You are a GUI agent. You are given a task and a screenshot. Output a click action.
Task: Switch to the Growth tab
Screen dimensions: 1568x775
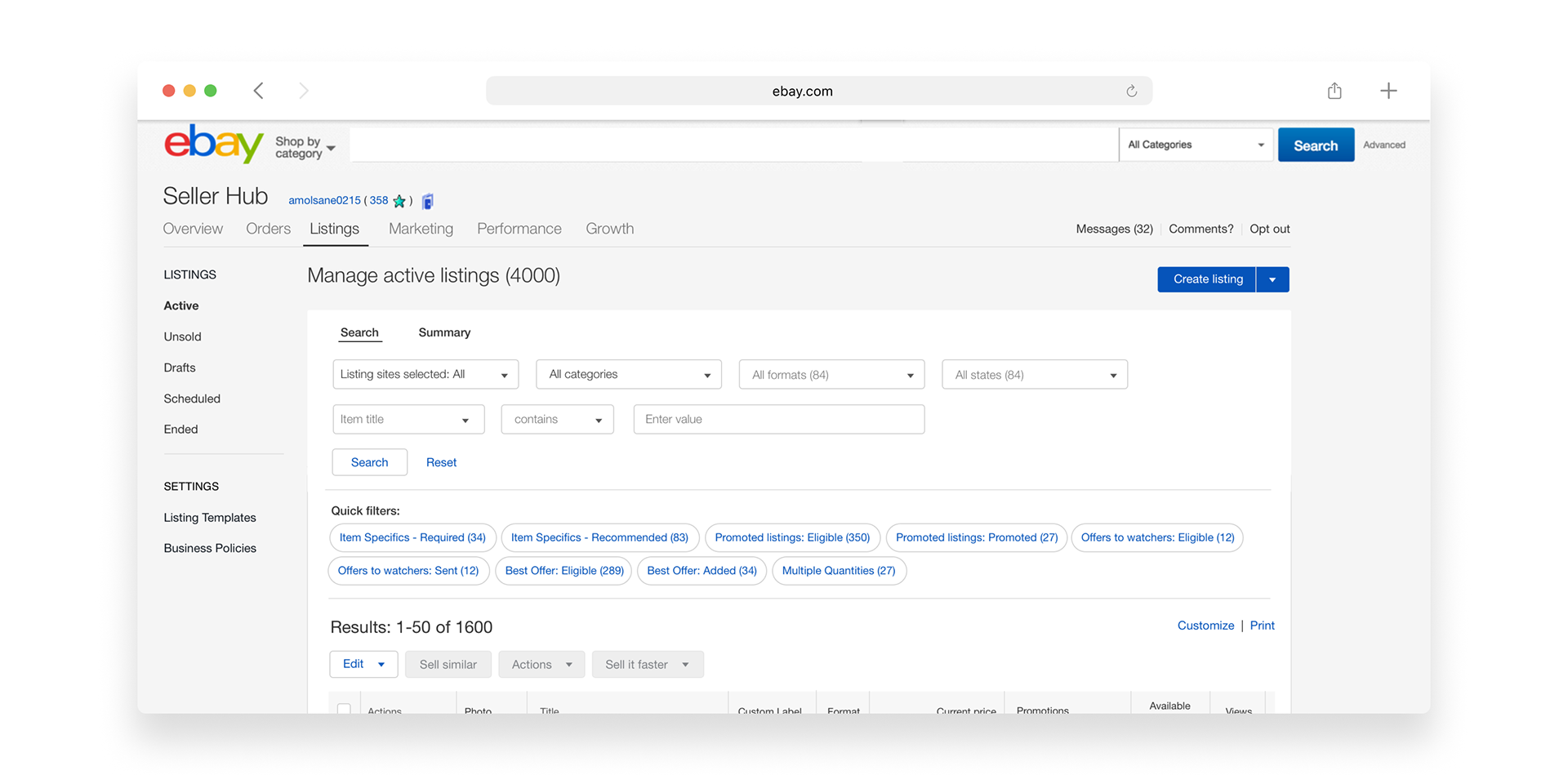click(609, 229)
